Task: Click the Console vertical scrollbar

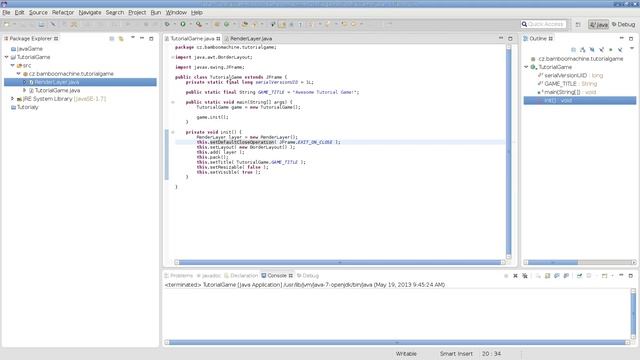Action: pyautogui.click(x=633, y=313)
